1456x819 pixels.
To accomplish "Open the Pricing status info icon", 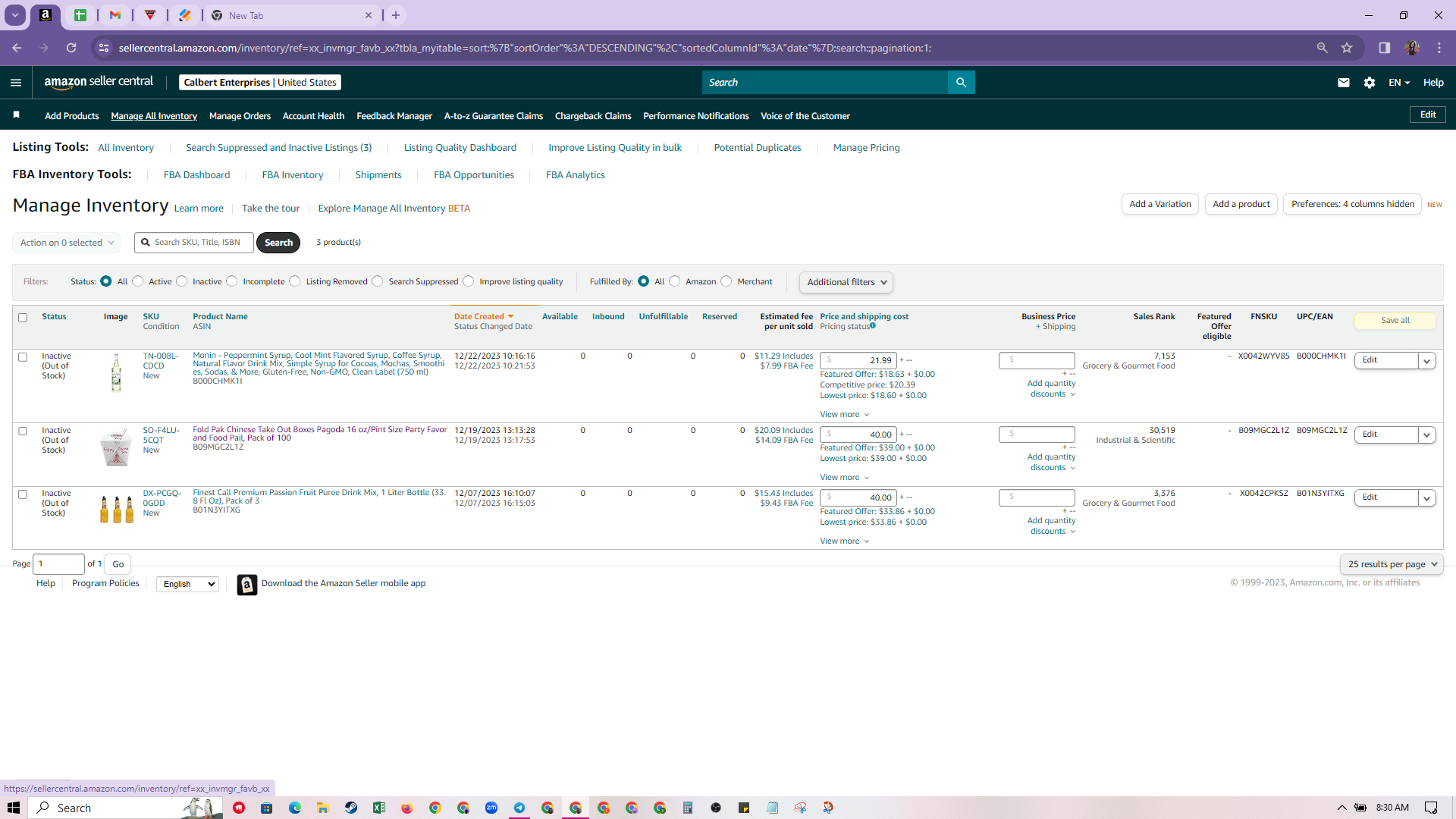I will pos(873,326).
